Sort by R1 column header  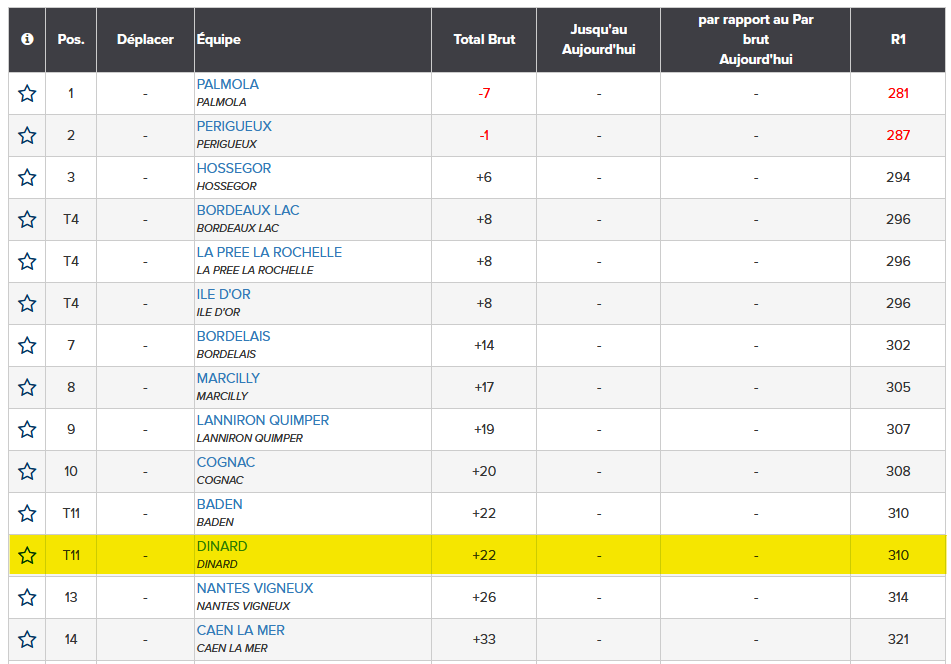[x=898, y=39]
